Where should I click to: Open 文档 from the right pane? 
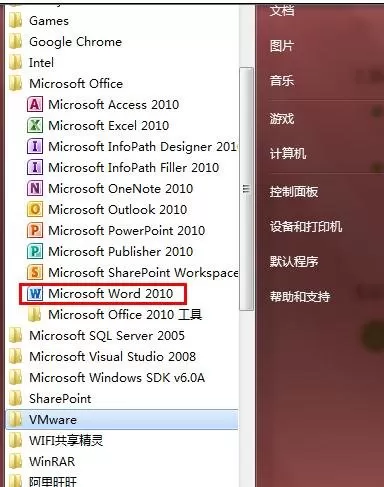(x=282, y=11)
